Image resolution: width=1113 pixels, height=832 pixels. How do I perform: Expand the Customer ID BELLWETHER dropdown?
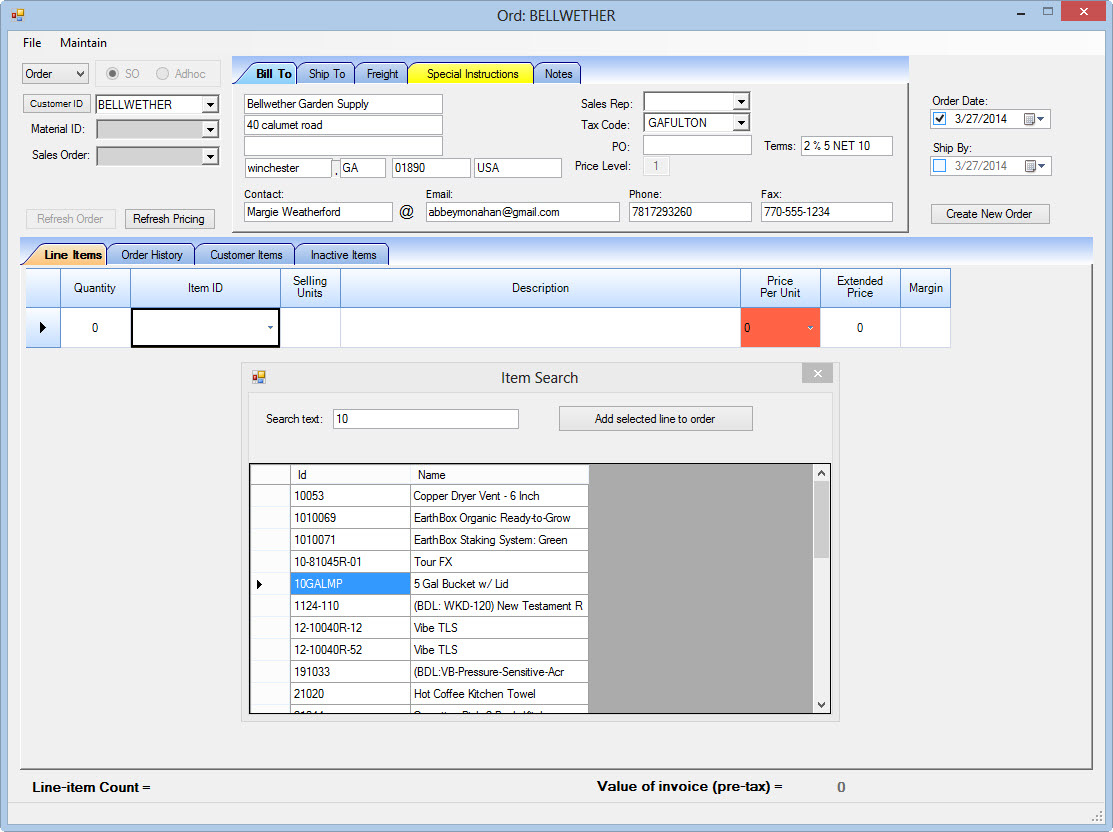tap(210, 105)
